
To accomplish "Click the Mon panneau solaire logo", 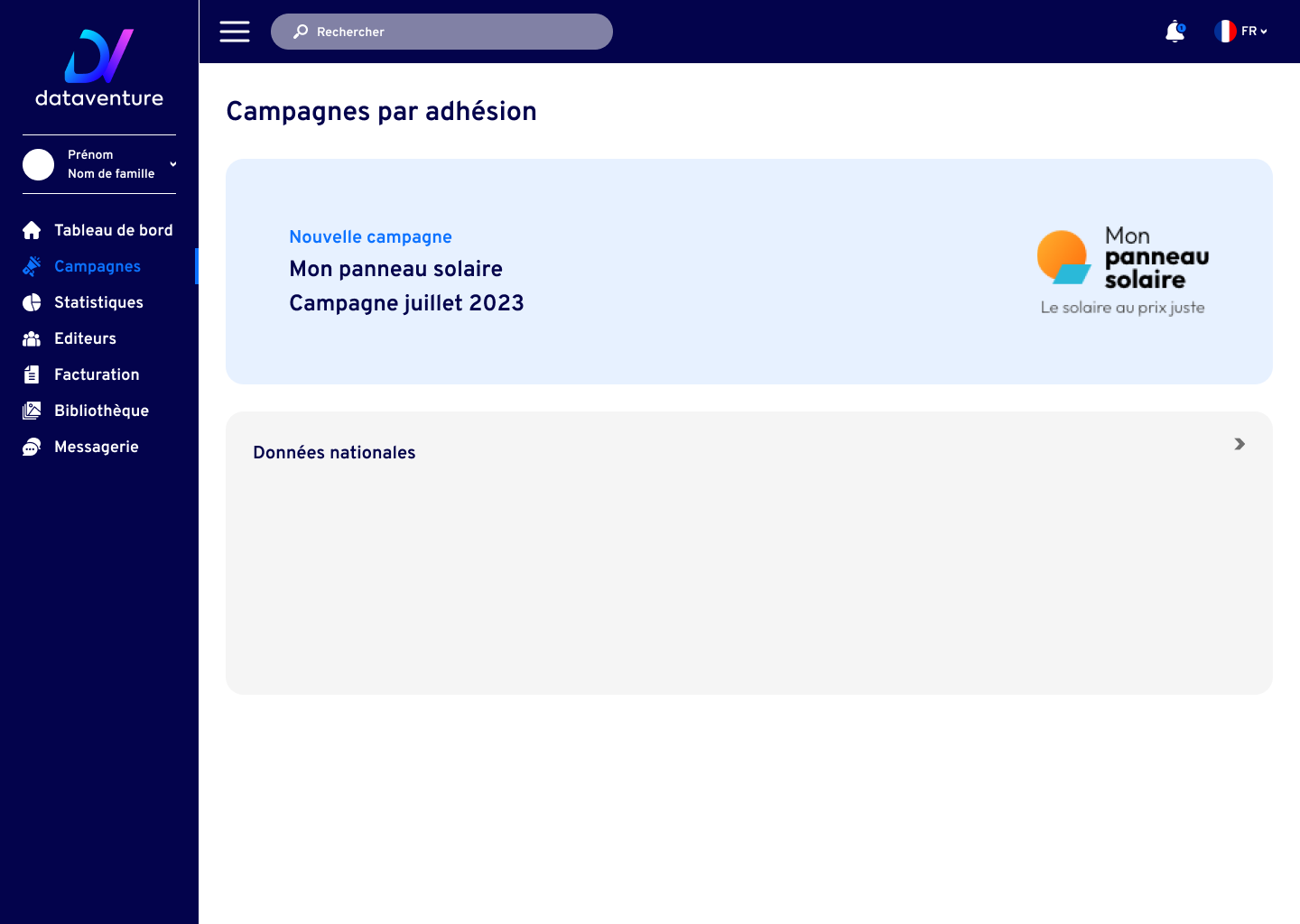I will (x=1122, y=271).
